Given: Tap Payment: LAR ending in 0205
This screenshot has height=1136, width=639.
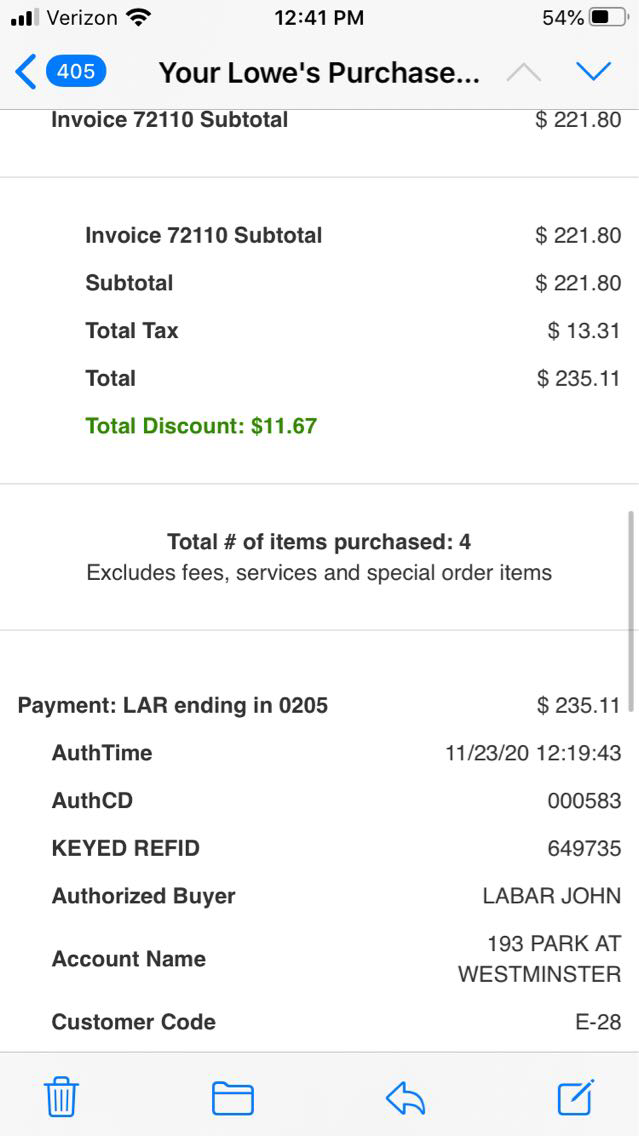Looking at the screenshot, I should 173,705.
